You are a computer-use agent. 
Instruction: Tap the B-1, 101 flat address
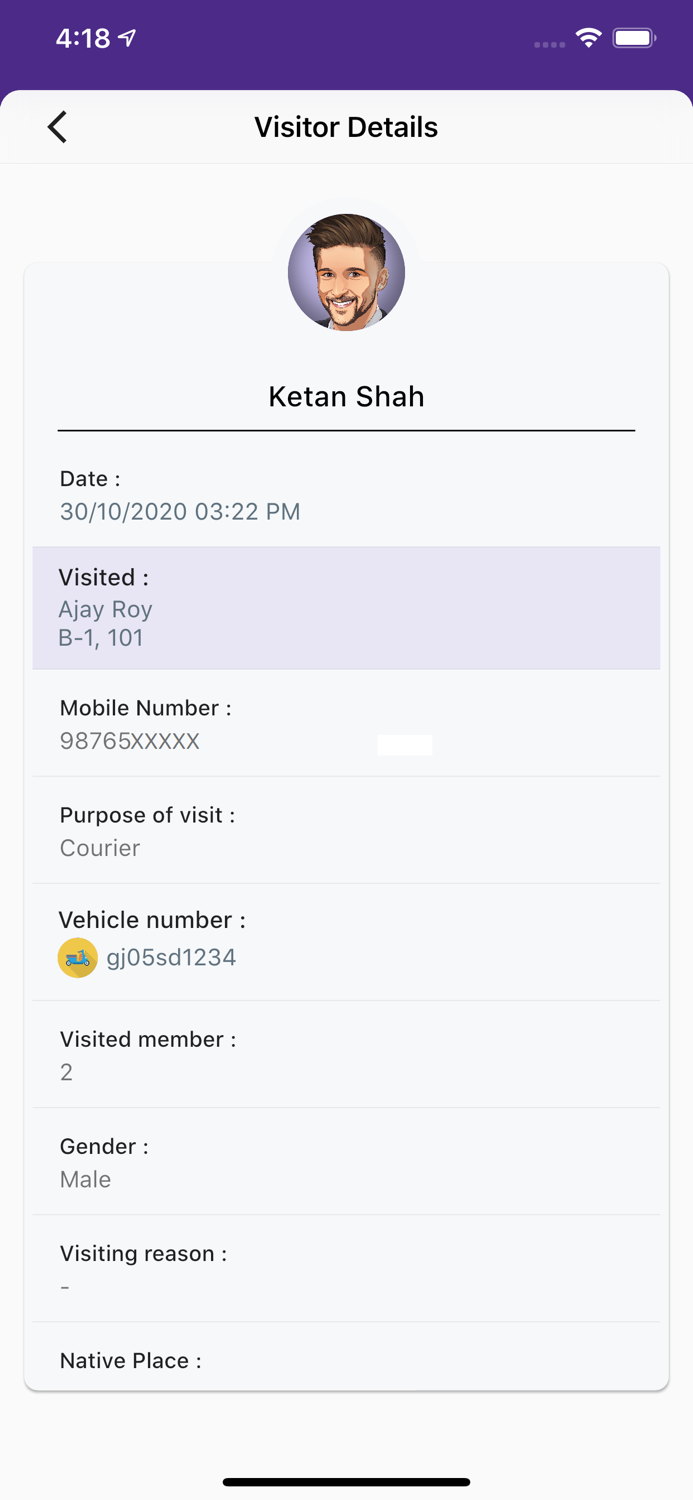click(101, 638)
